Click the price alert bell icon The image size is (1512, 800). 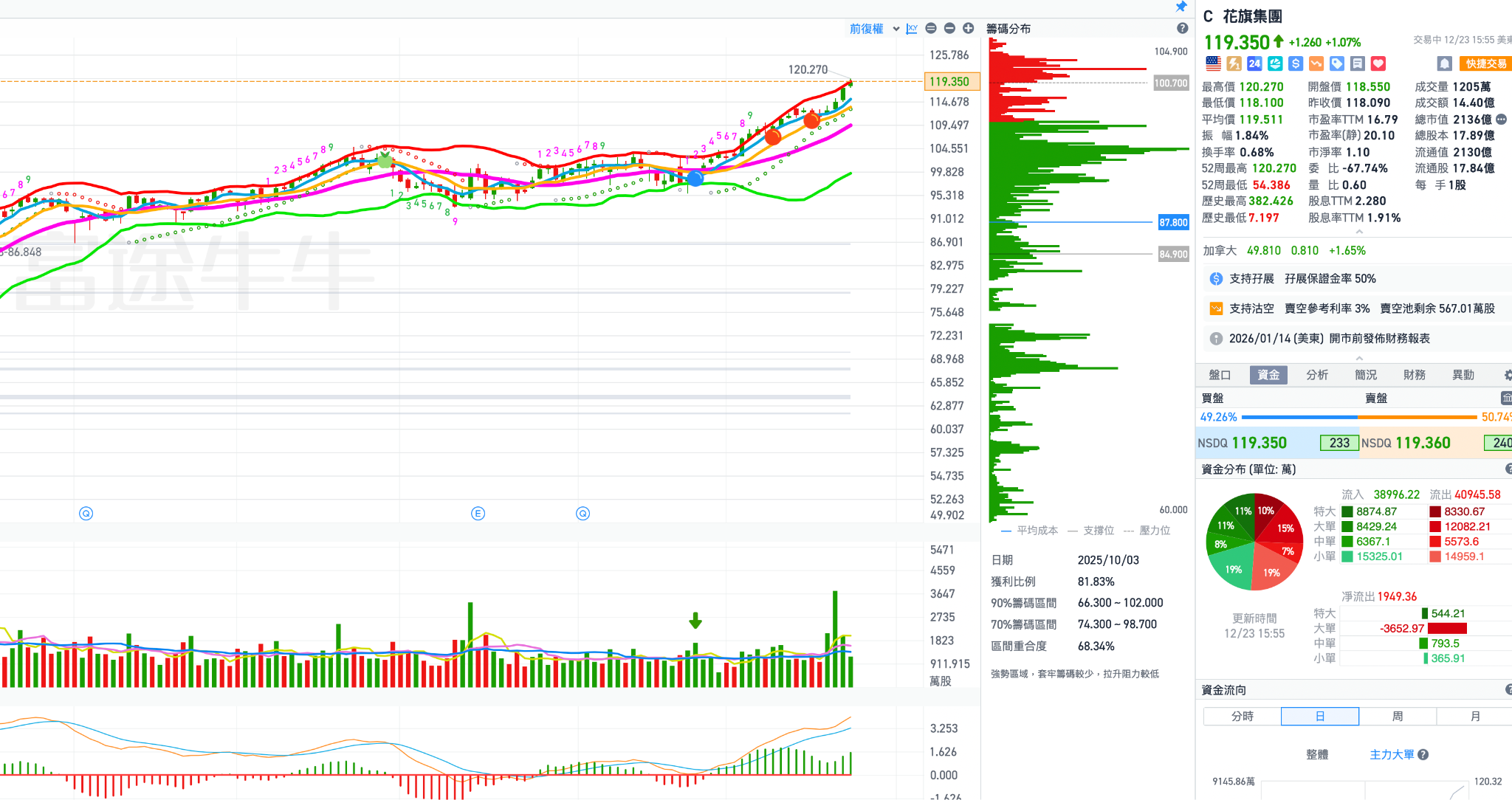click(1445, 63)
